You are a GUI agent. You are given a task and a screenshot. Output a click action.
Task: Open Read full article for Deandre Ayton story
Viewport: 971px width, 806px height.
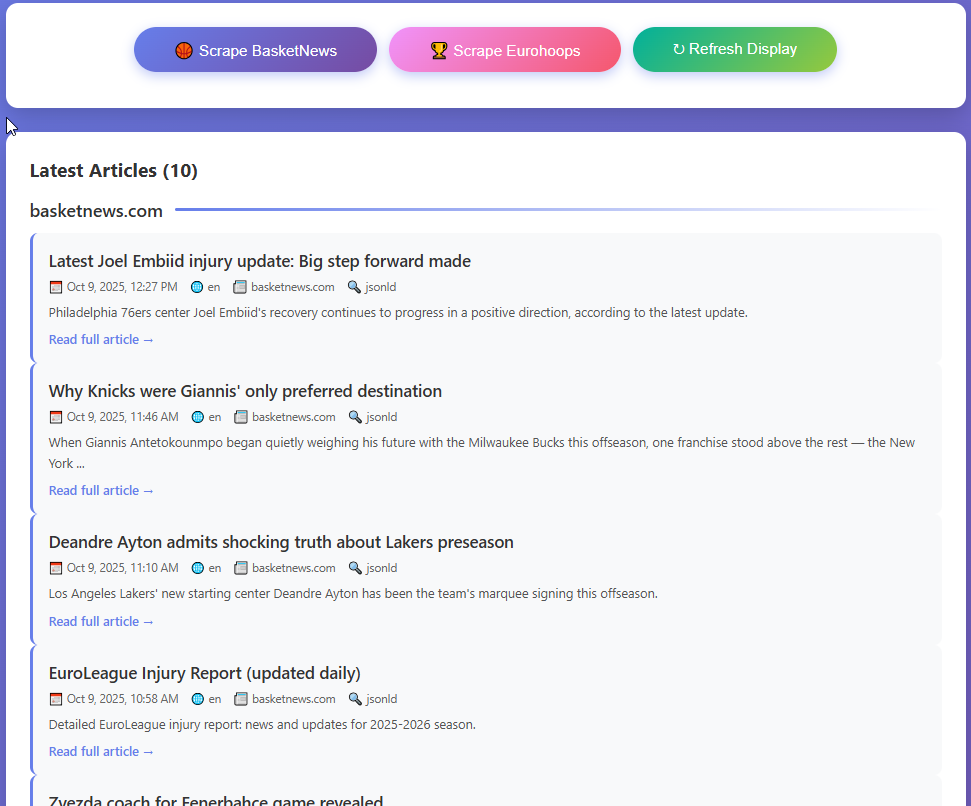101,622
